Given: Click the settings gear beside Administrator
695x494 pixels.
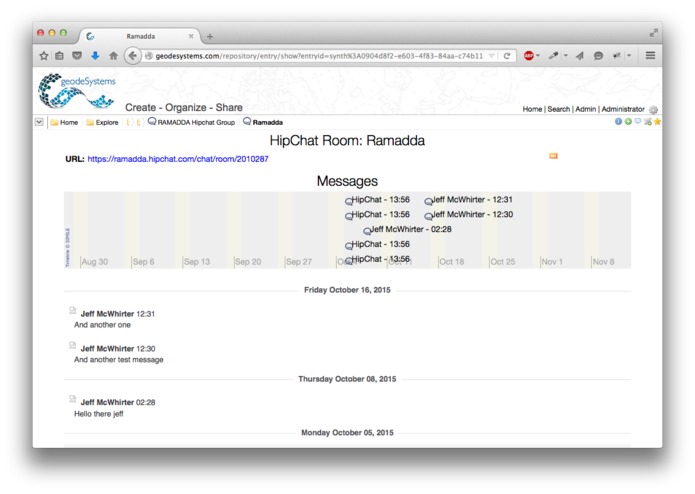Looking at the screenshot, I should pyautogui.click(x=653, y=109).
